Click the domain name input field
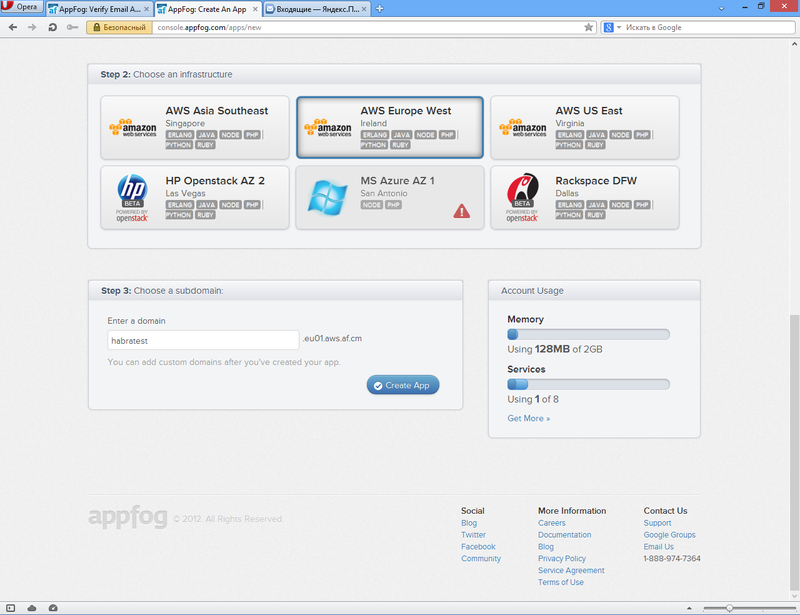This screenshot has height=615, width=800. (x=203, y=340)
